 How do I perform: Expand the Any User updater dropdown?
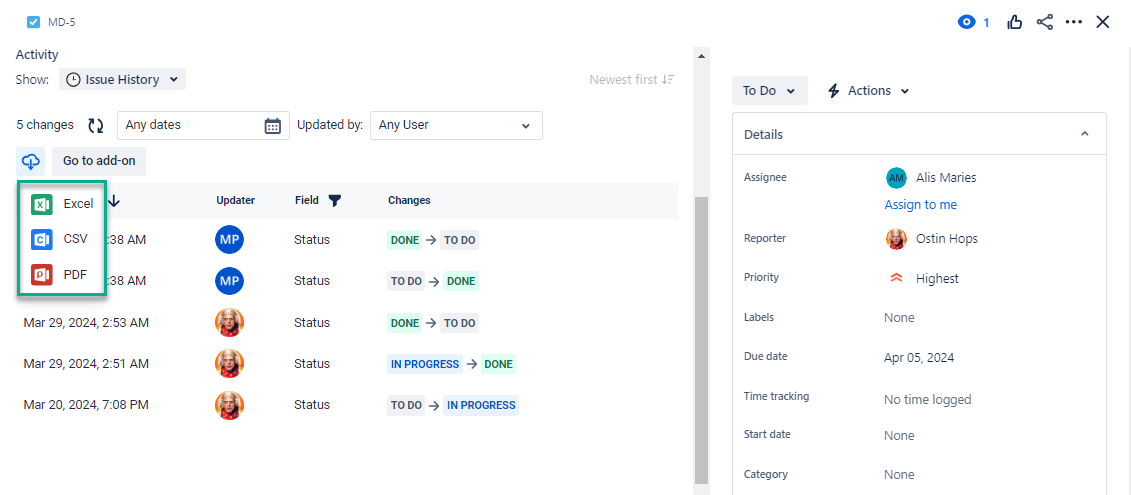click(x=456, y=125)
